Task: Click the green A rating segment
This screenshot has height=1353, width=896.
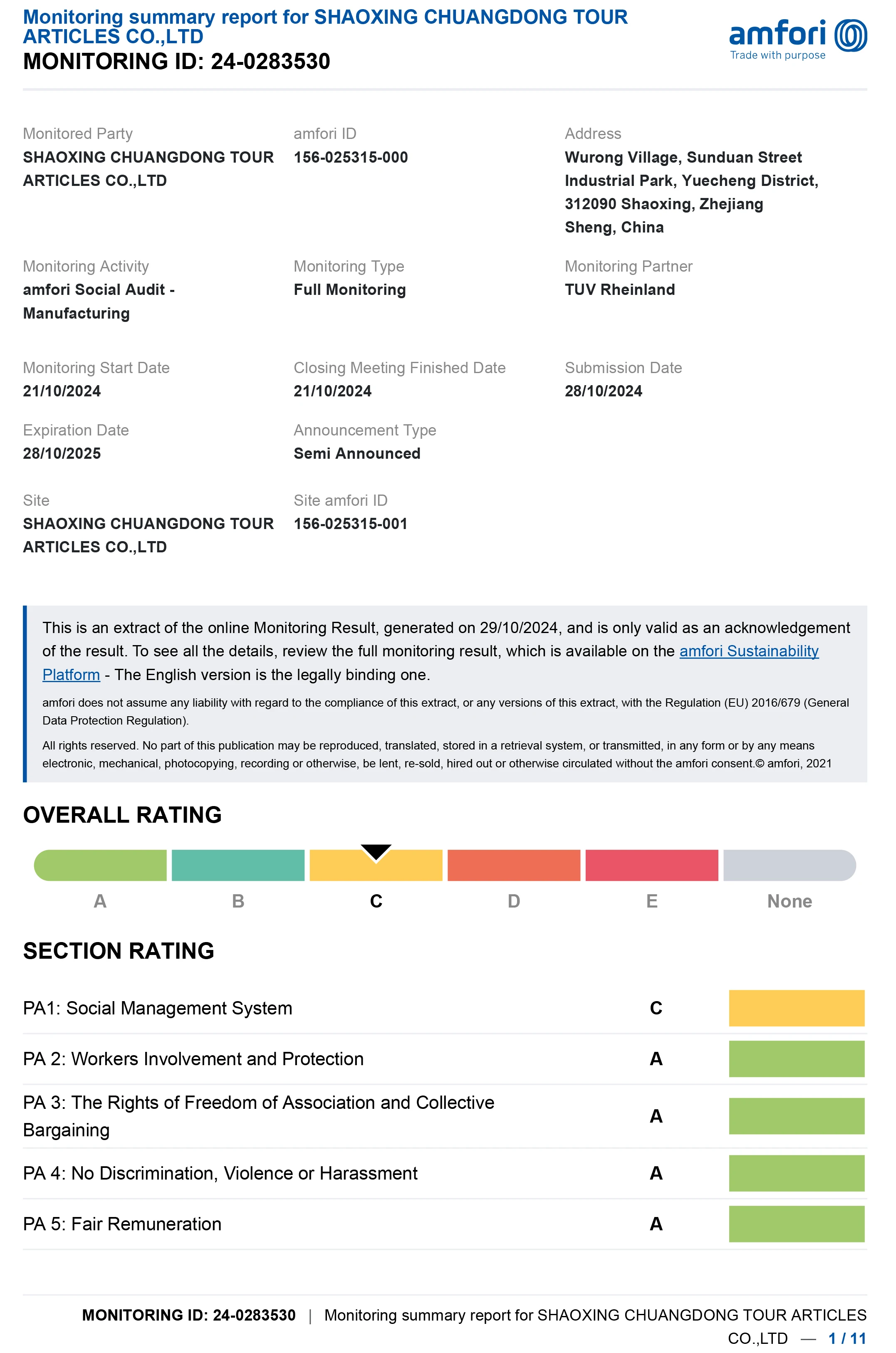Action: click(100, 865)
